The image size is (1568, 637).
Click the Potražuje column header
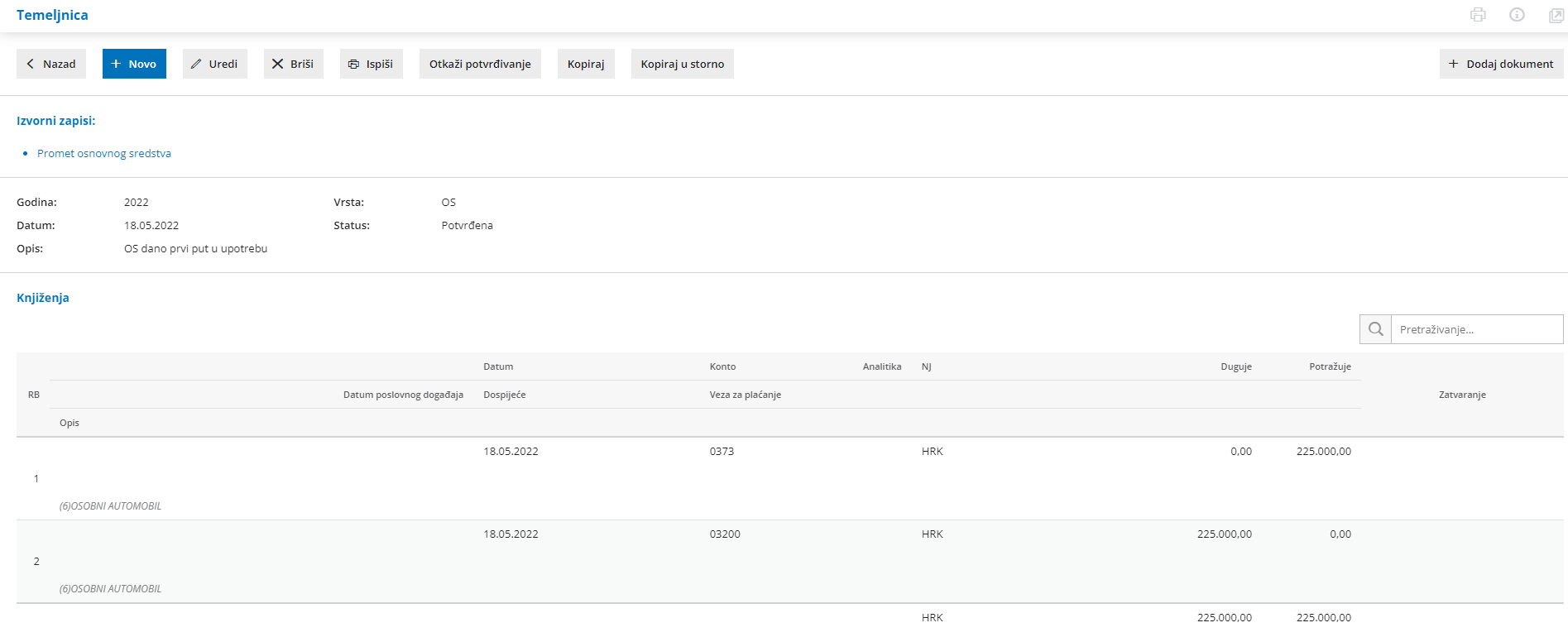[x=1330, y=366]
